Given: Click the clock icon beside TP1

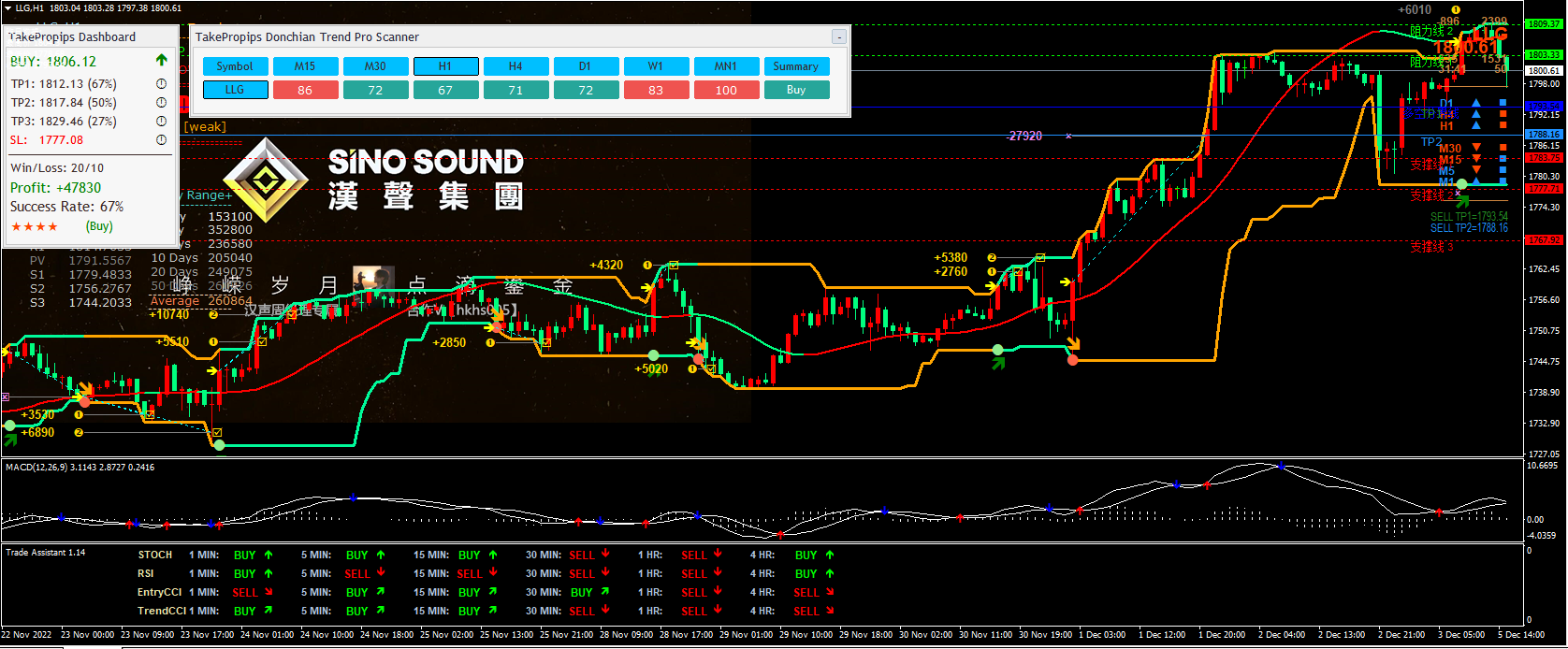Looking at the screenshot, I should click(161, 83).
